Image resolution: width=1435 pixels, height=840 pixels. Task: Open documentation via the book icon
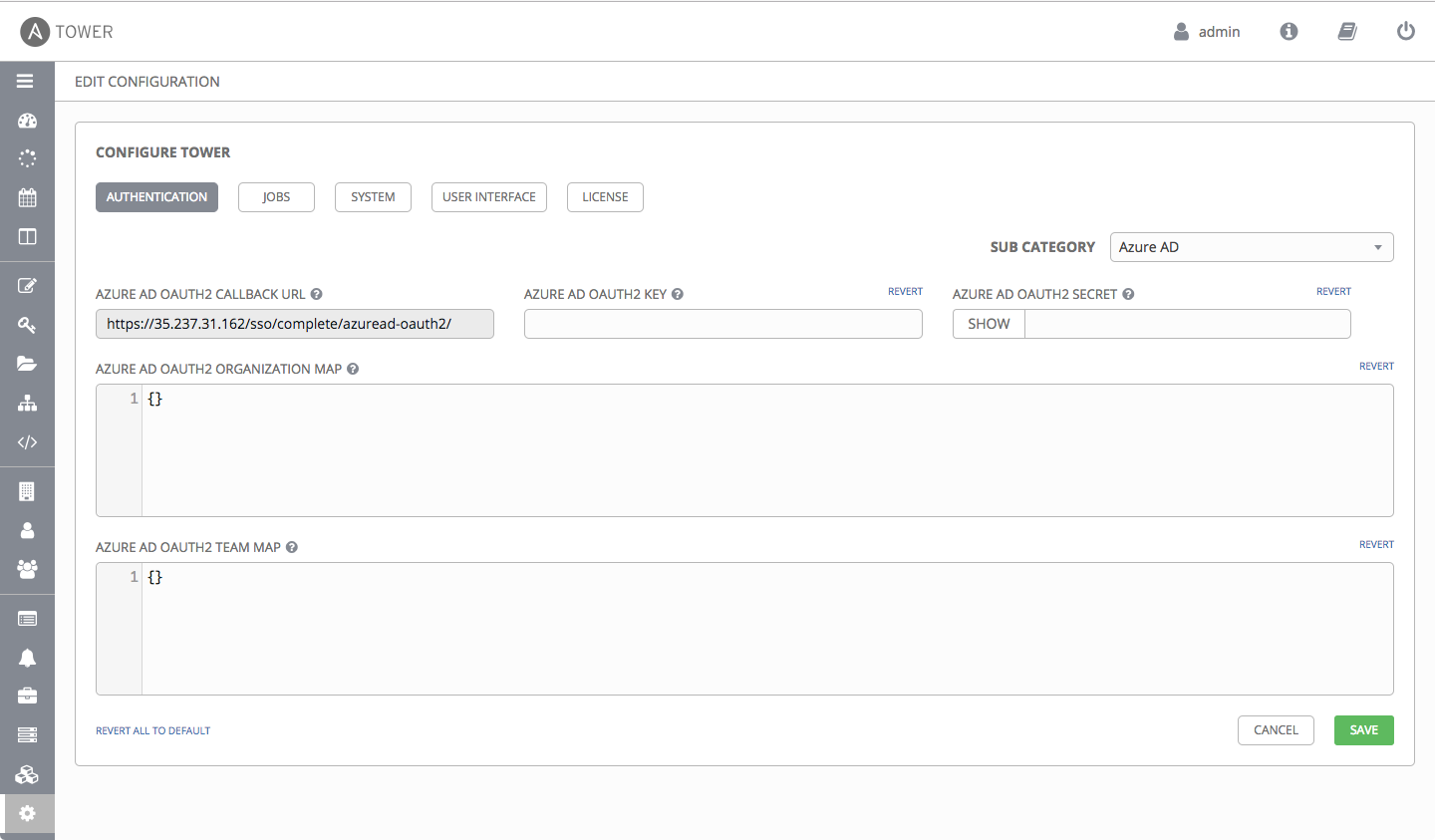tap(1346, 31)
